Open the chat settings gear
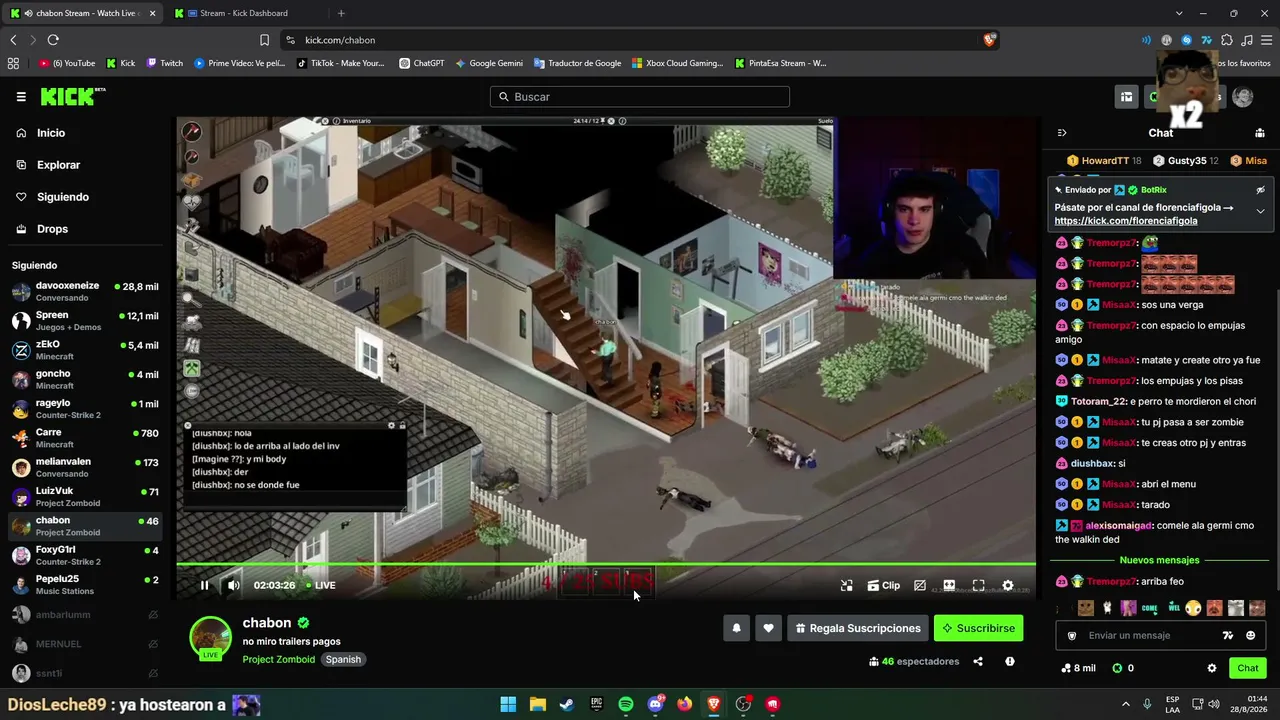Image resolution: width=1280 pixels, height=720 pixels. 1212,668
